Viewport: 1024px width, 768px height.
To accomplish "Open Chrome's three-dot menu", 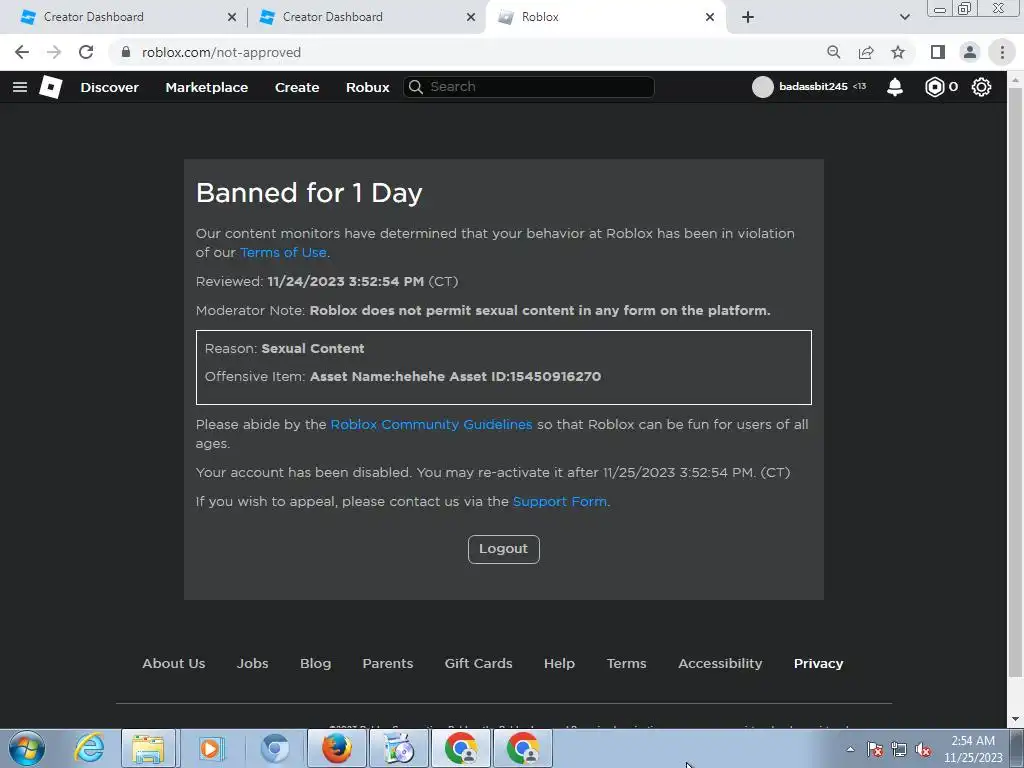I will tap(1002, 52).
